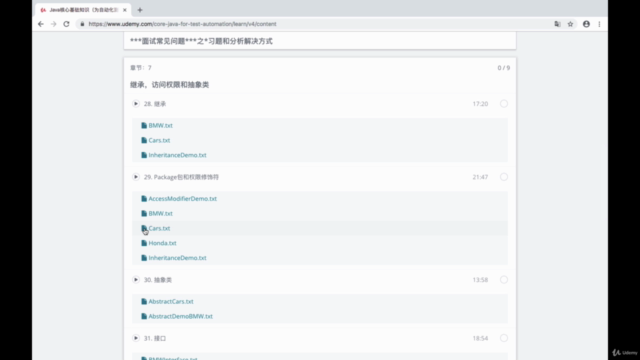
Task: Click the browser back arrow
Action: (41, 24)
